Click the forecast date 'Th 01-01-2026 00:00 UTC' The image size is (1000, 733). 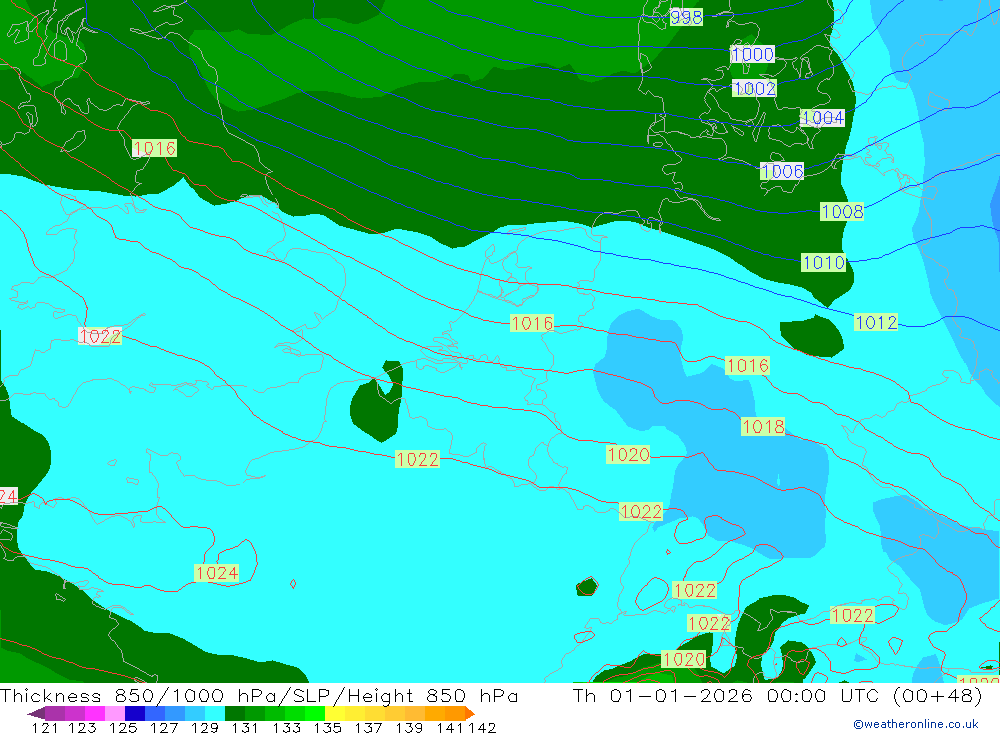point(728,695)
